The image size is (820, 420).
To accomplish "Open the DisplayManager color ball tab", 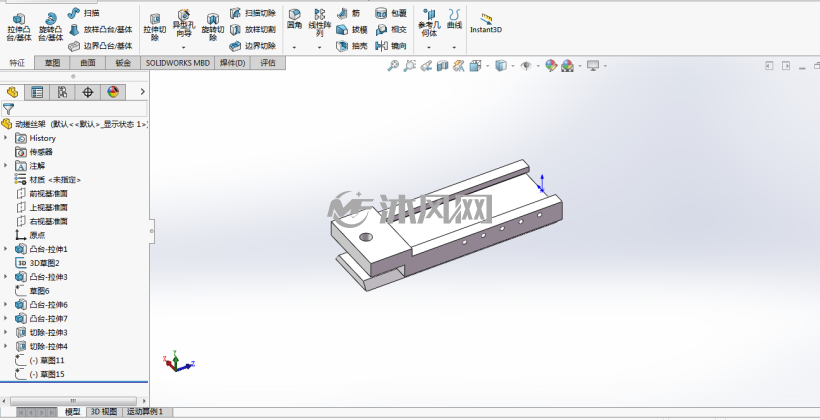I will point(113,92).
